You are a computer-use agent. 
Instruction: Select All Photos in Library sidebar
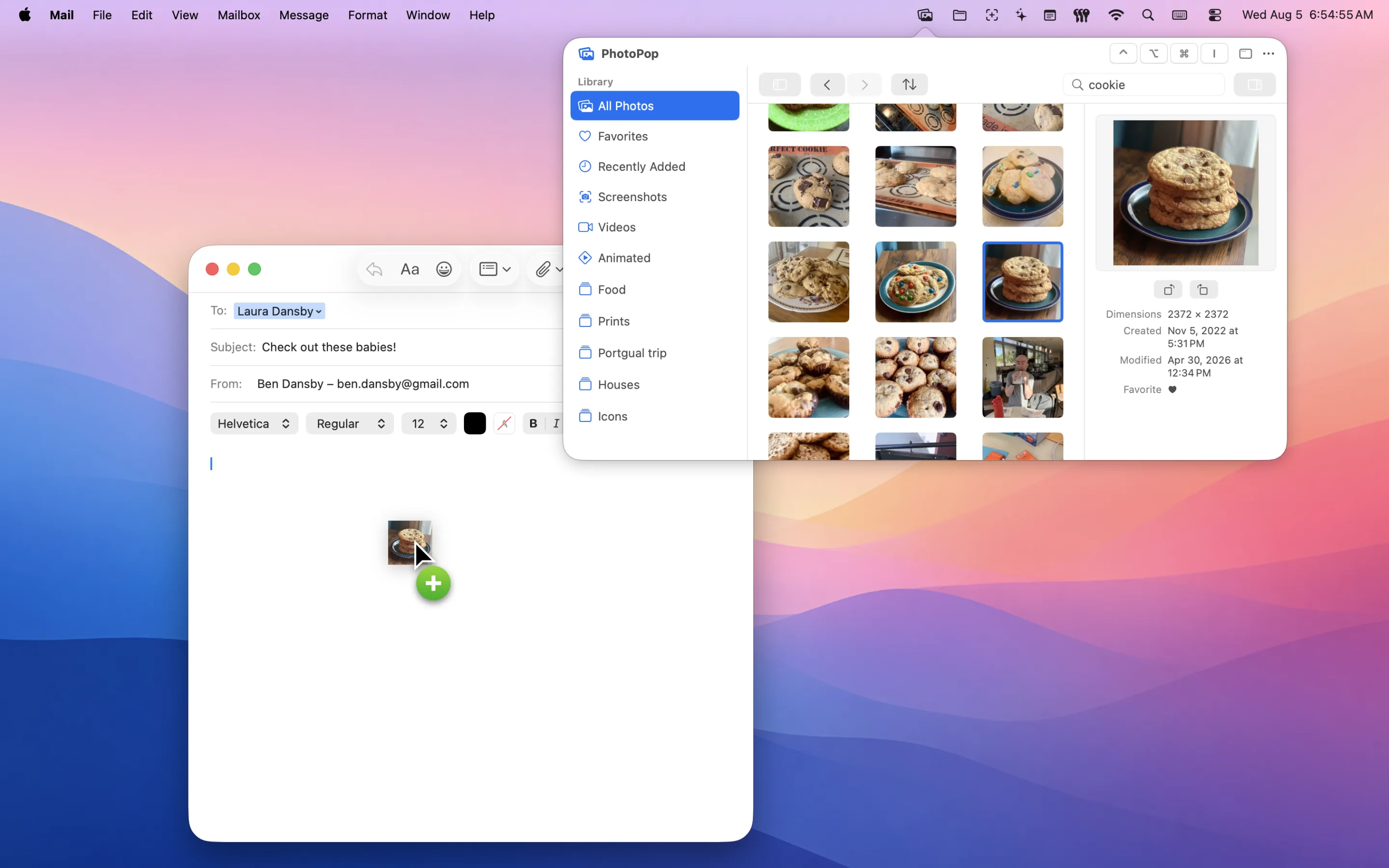click(x=654, y=106)
